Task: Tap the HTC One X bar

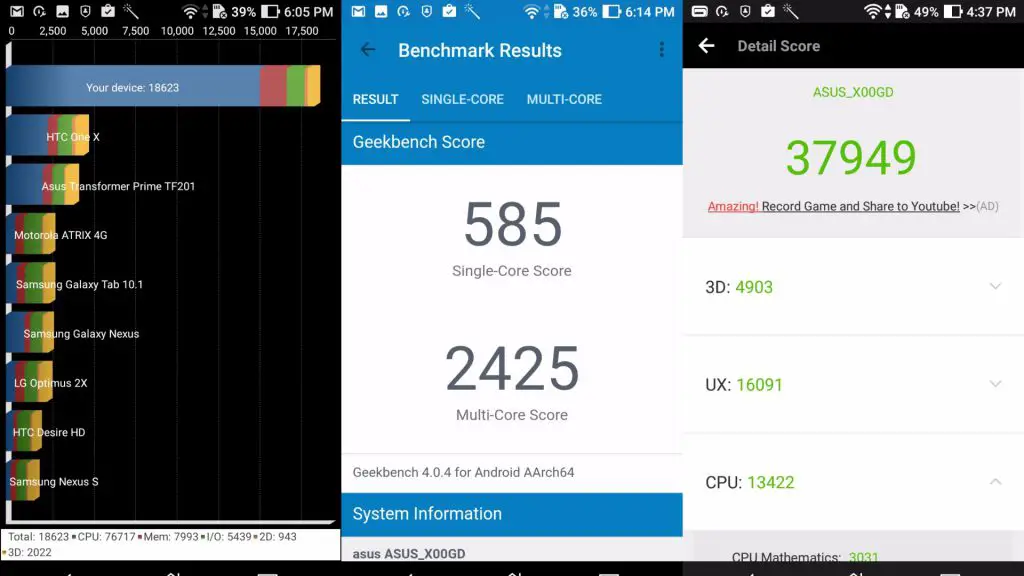Action: 48,136
